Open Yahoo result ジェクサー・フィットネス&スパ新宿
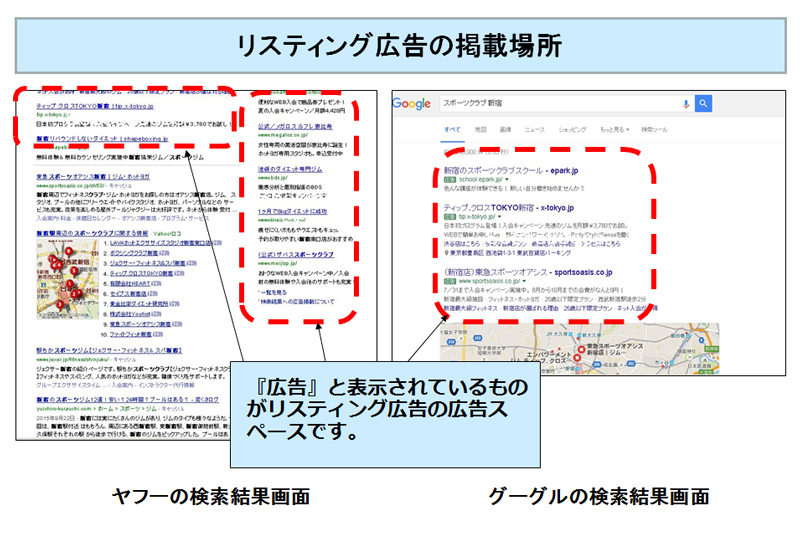800x534 pixels. point(109,350)
